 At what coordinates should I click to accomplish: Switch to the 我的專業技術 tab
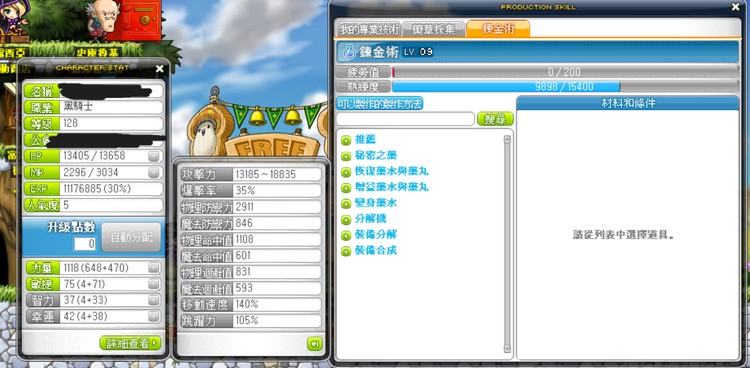(x=368, y=29)
